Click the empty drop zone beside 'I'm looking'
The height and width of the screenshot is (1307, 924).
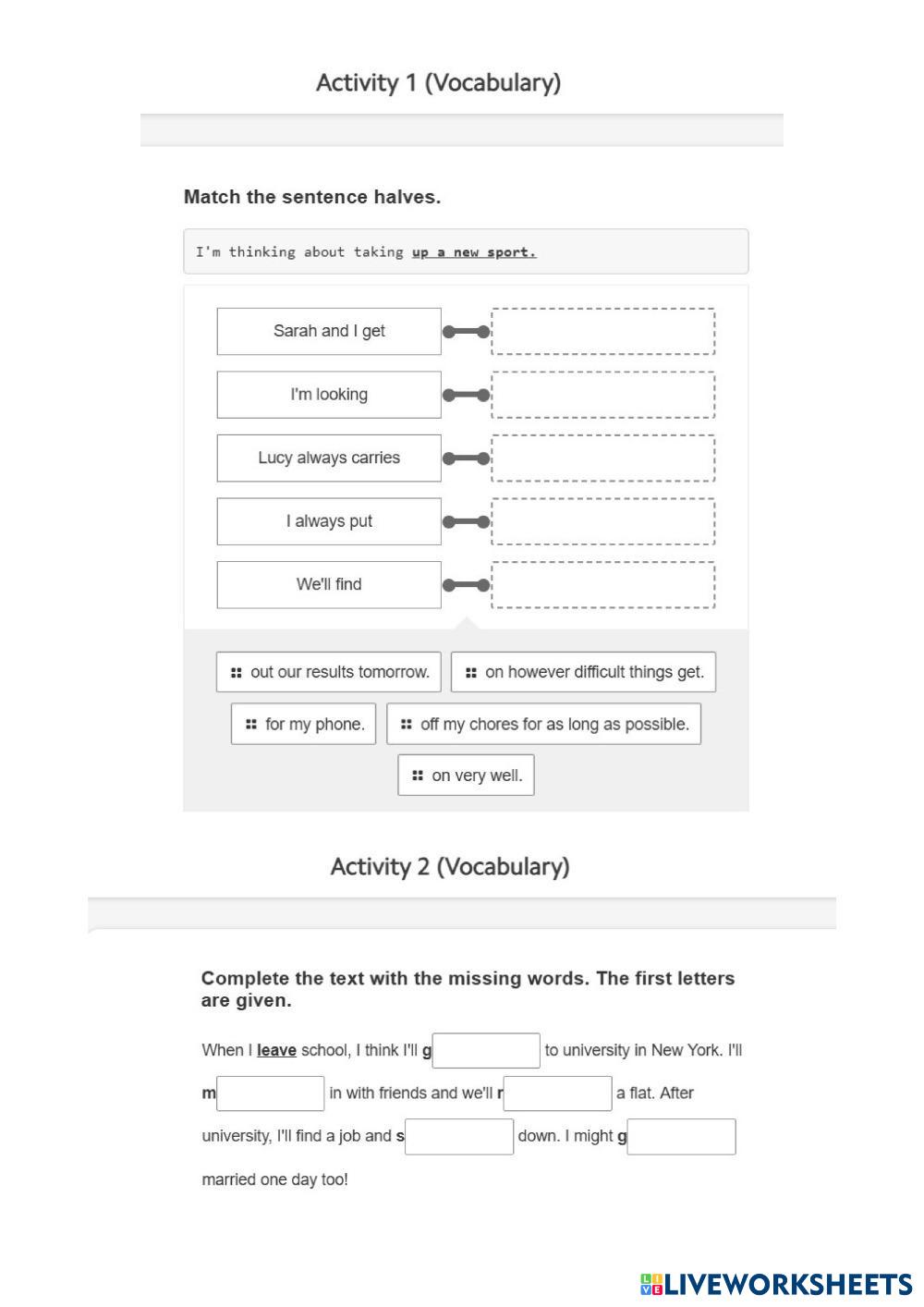(x=602, y=395)
